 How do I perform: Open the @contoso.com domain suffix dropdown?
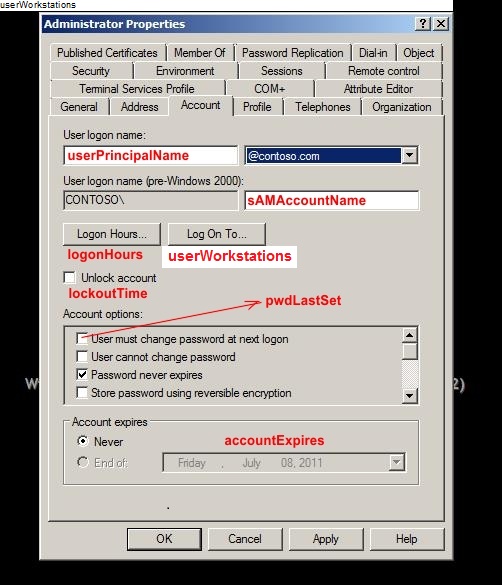coord(409,155)
